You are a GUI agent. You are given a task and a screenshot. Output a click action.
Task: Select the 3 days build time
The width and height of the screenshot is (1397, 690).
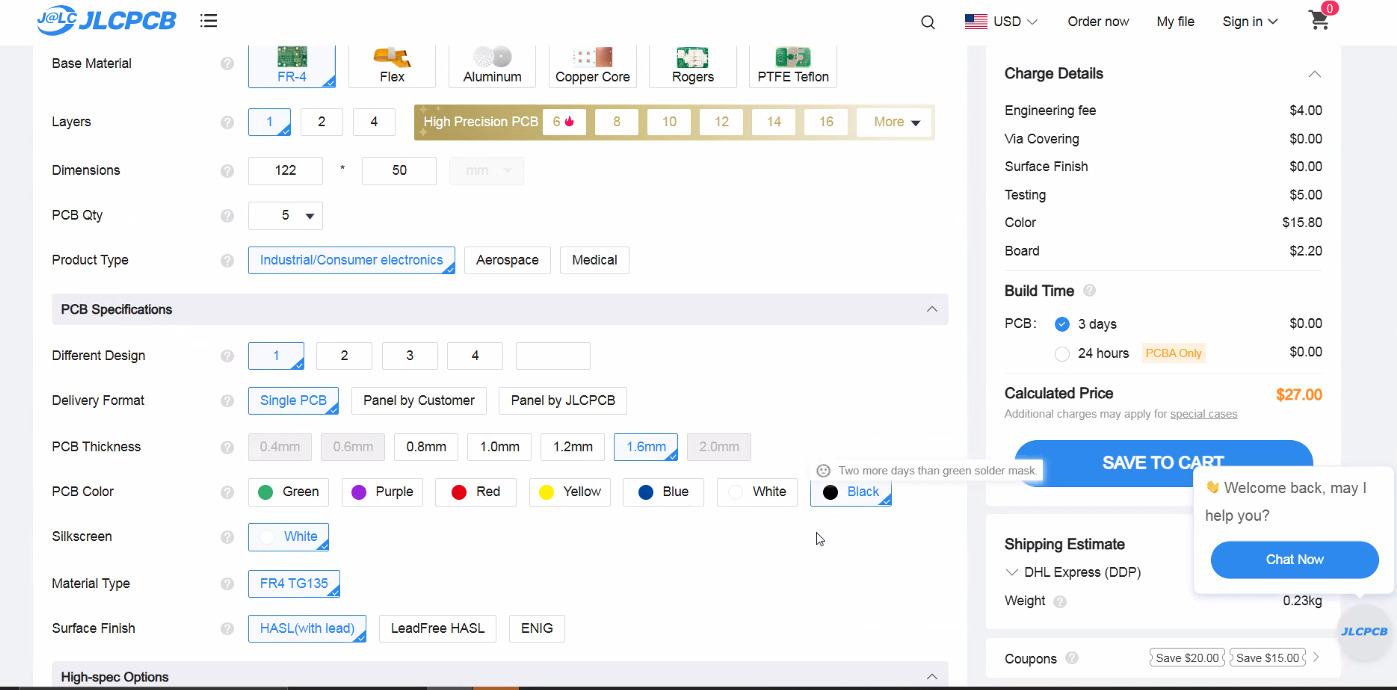click(1062, 324)
